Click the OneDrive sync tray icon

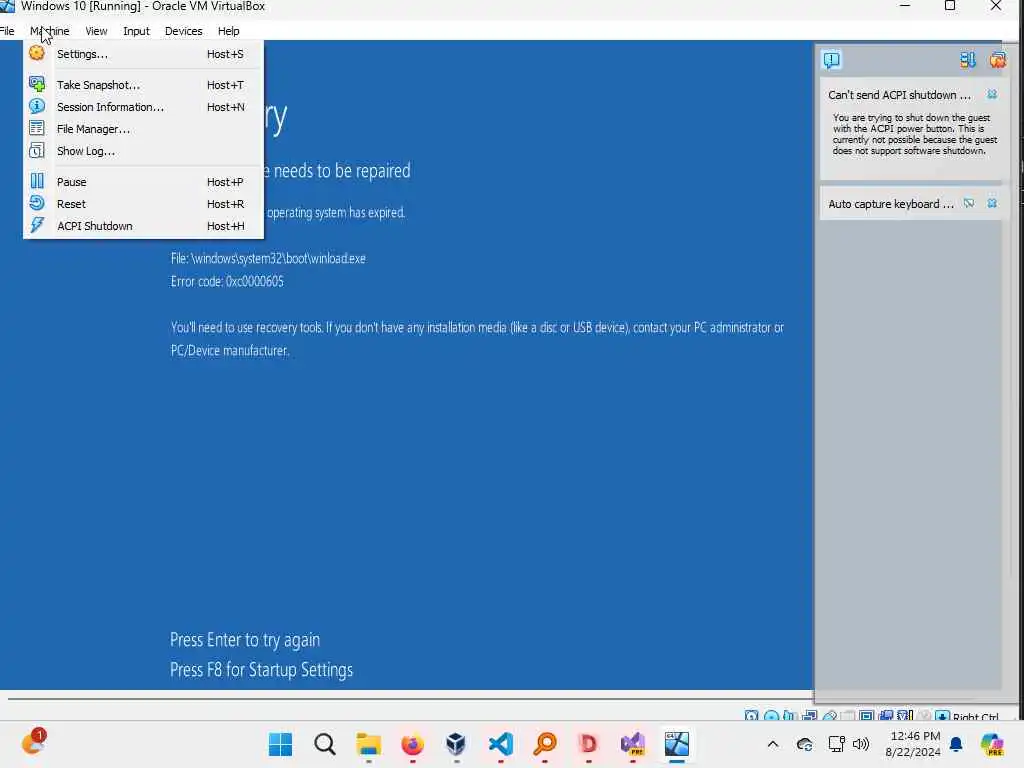[805, 744]
